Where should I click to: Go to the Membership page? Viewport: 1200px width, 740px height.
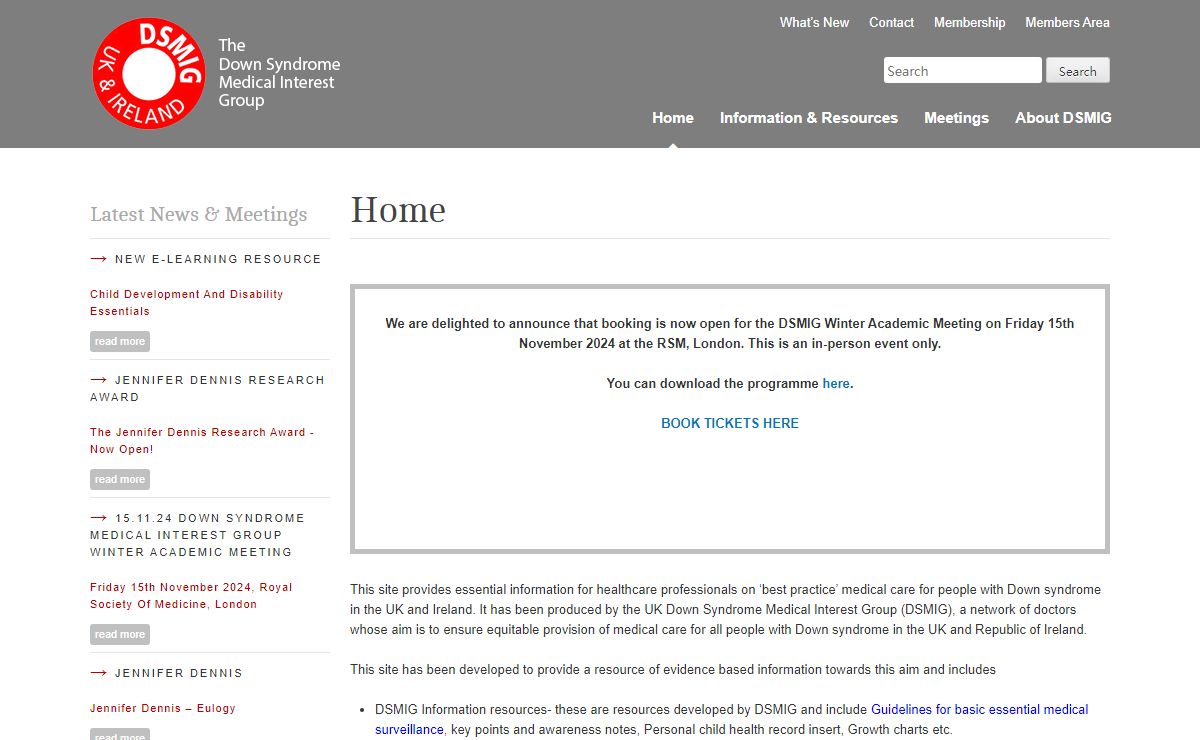click(969, 22)
